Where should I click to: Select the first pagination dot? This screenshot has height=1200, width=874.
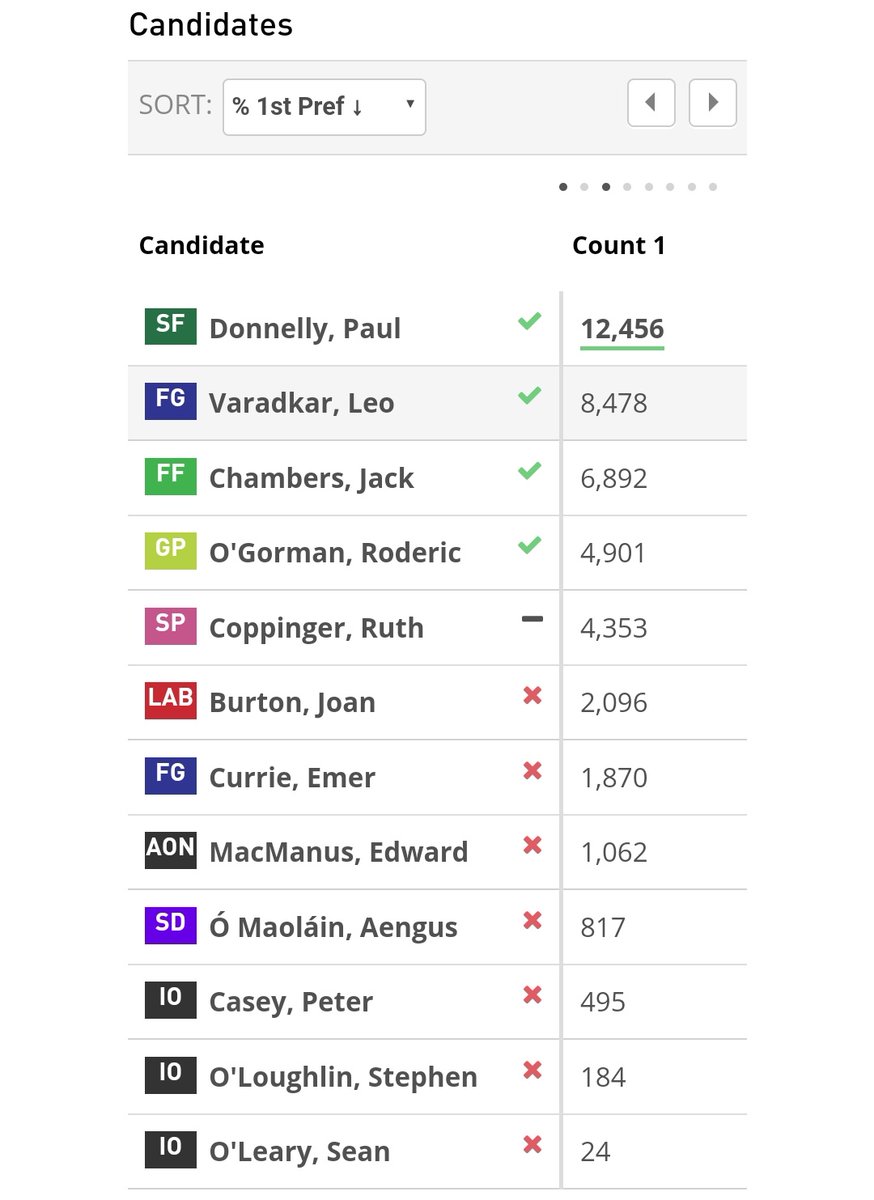coord(563,187)
